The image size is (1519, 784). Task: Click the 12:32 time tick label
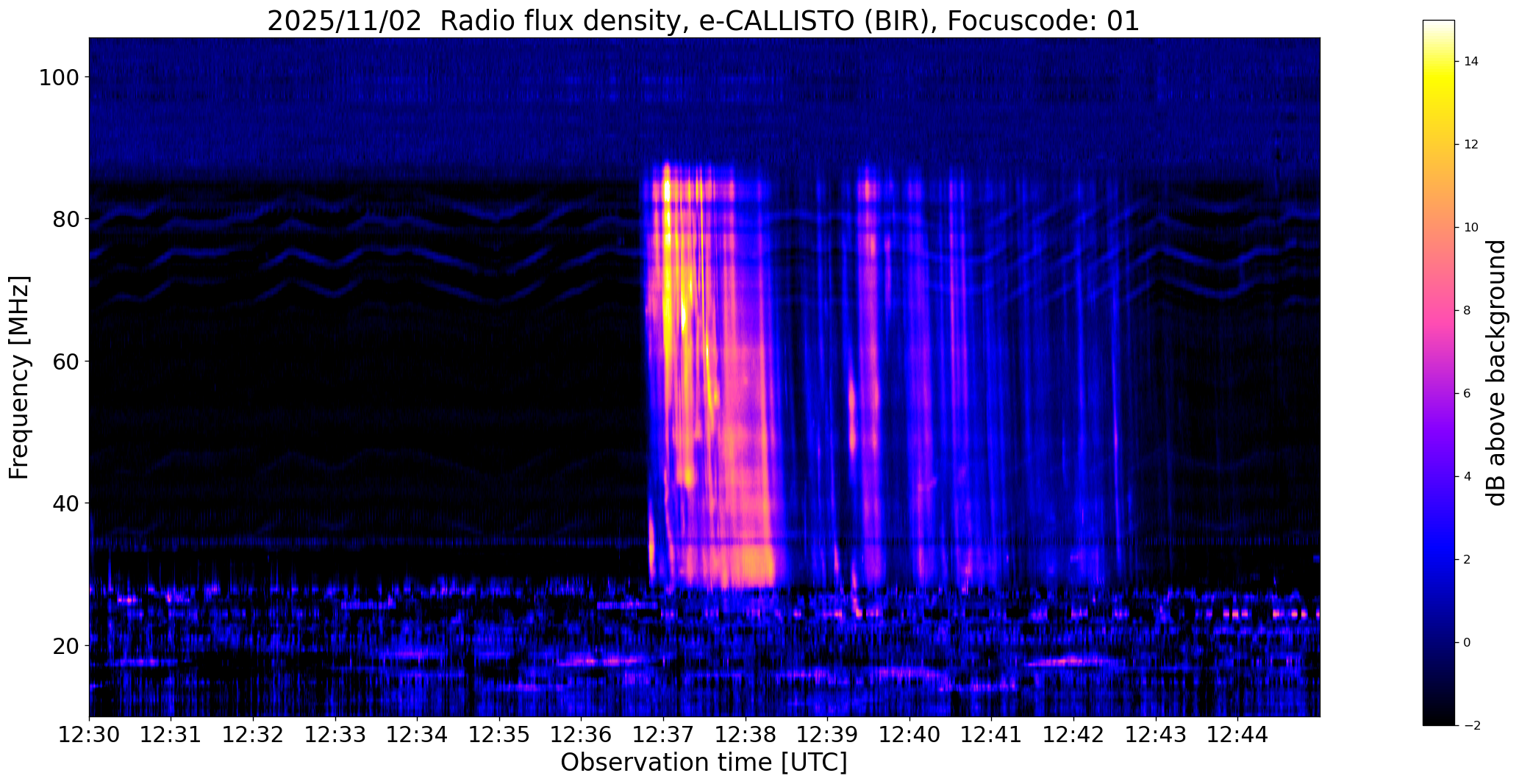253,735
